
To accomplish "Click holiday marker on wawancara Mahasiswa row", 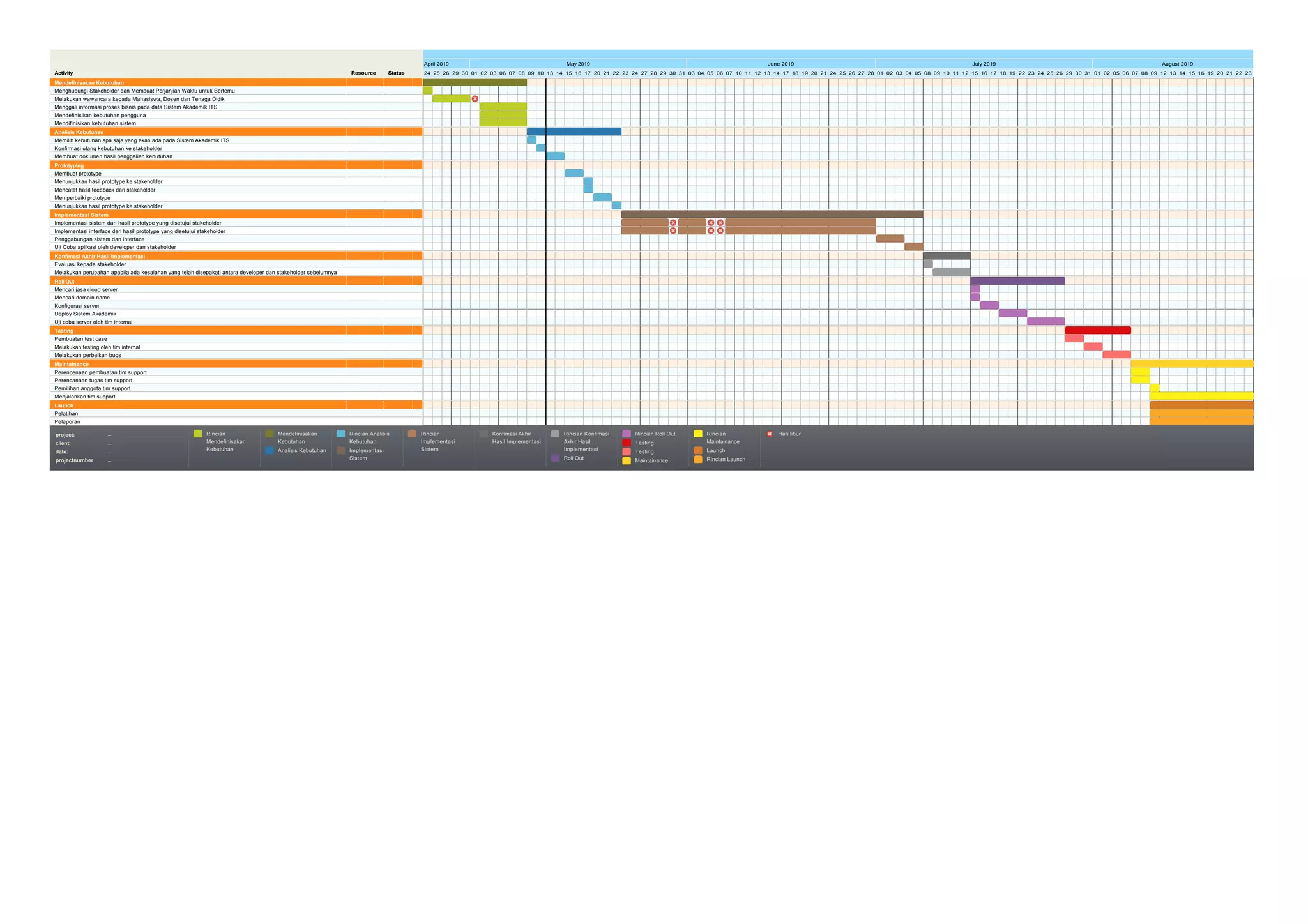I will click(475, 99).
